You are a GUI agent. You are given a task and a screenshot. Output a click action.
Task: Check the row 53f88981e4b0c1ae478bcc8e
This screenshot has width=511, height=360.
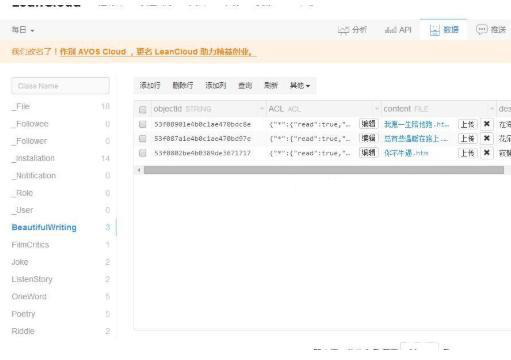point(143,124)
